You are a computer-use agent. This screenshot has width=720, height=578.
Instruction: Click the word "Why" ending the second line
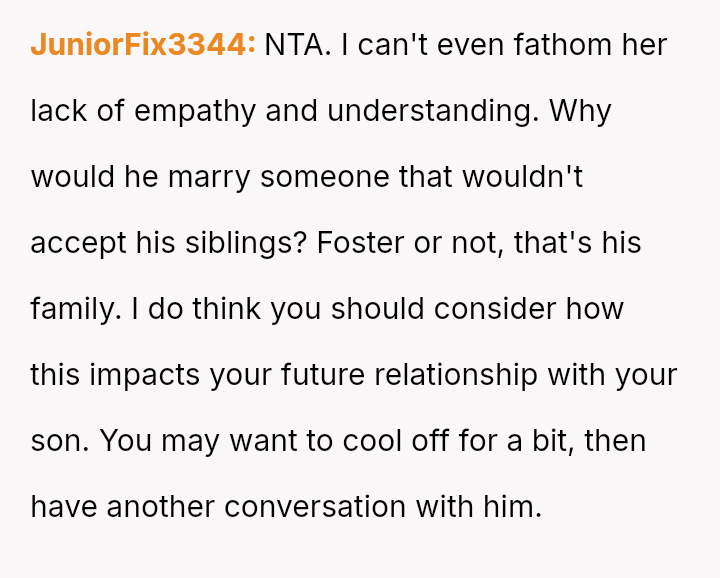pyautogui.click(x=580, y=111)
